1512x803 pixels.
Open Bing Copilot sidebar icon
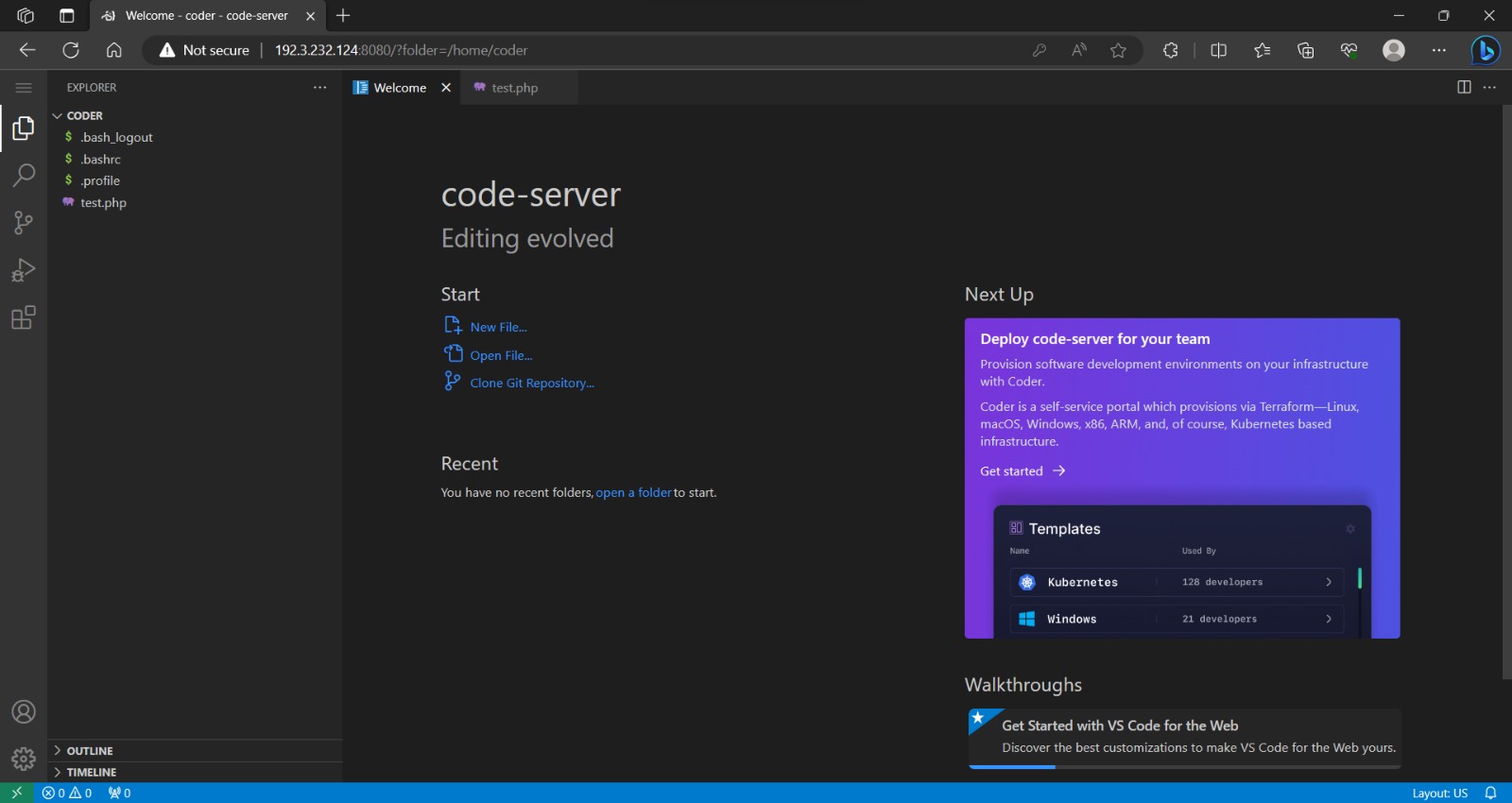click(1486, 50)
